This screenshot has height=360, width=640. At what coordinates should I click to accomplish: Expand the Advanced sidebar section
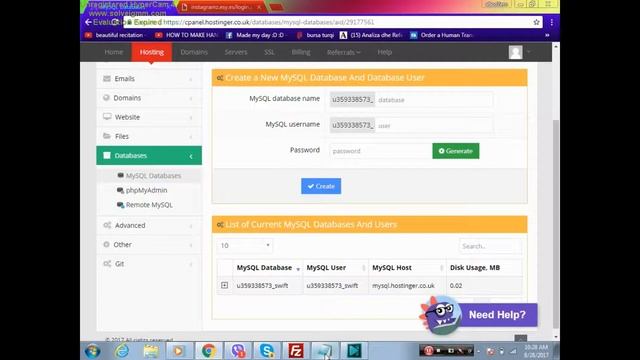point(149,225)
